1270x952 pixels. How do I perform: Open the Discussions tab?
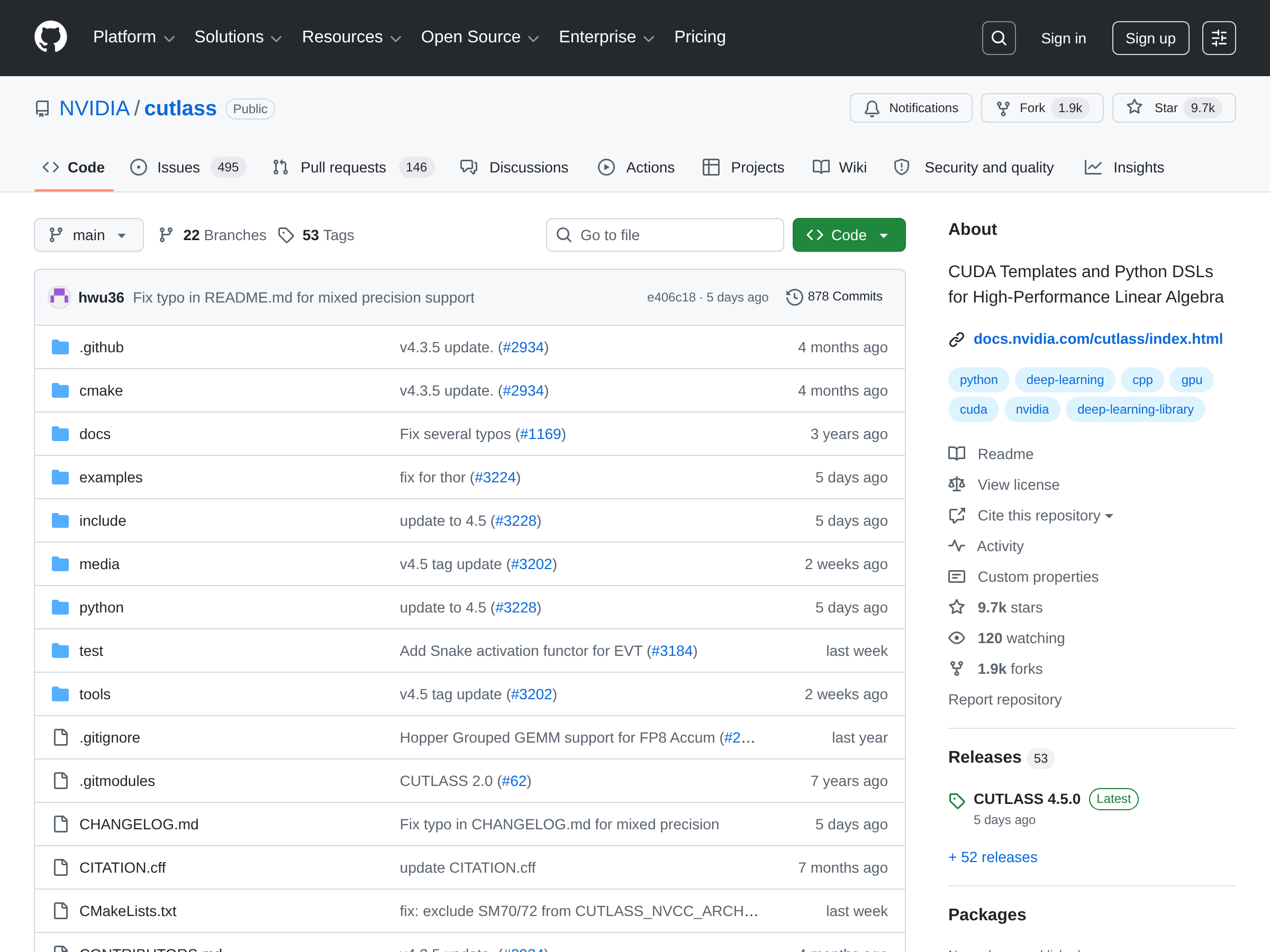(x=514, y=168)
